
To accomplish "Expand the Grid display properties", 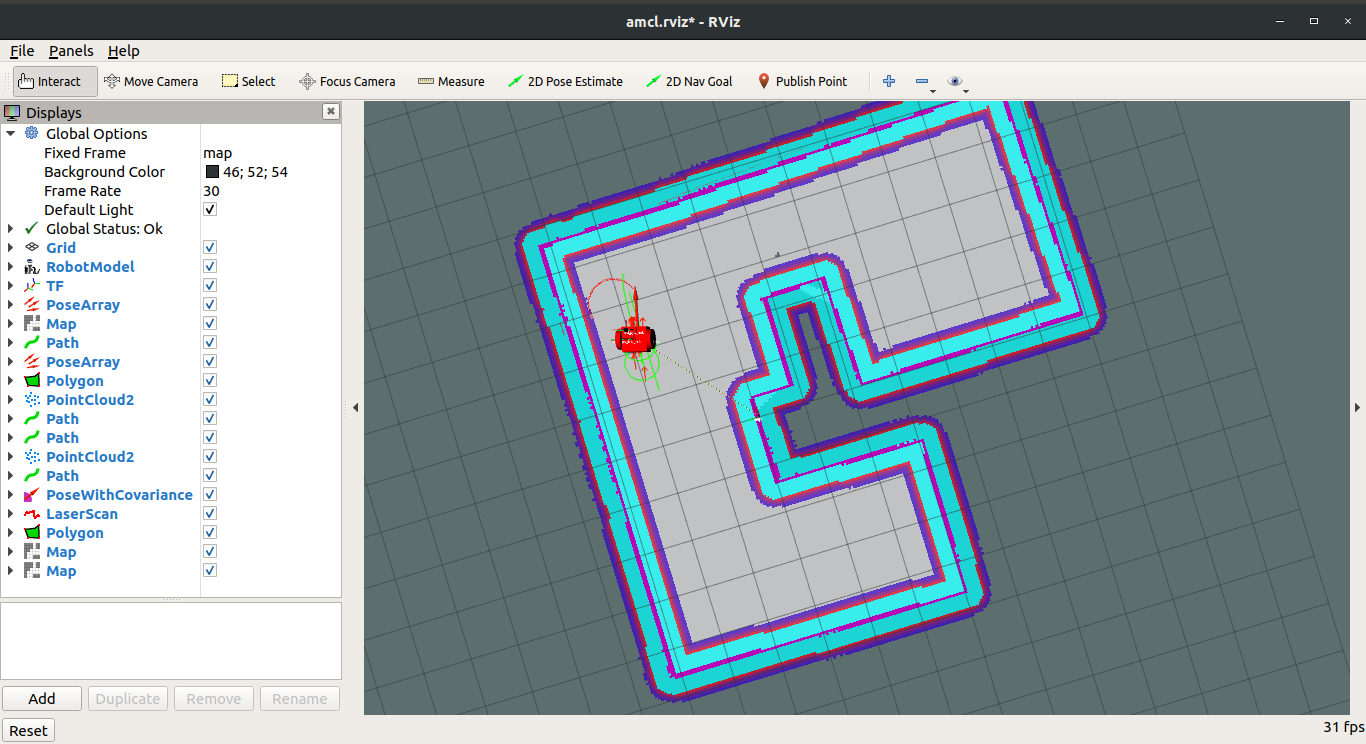I will [x=11, y=248].
